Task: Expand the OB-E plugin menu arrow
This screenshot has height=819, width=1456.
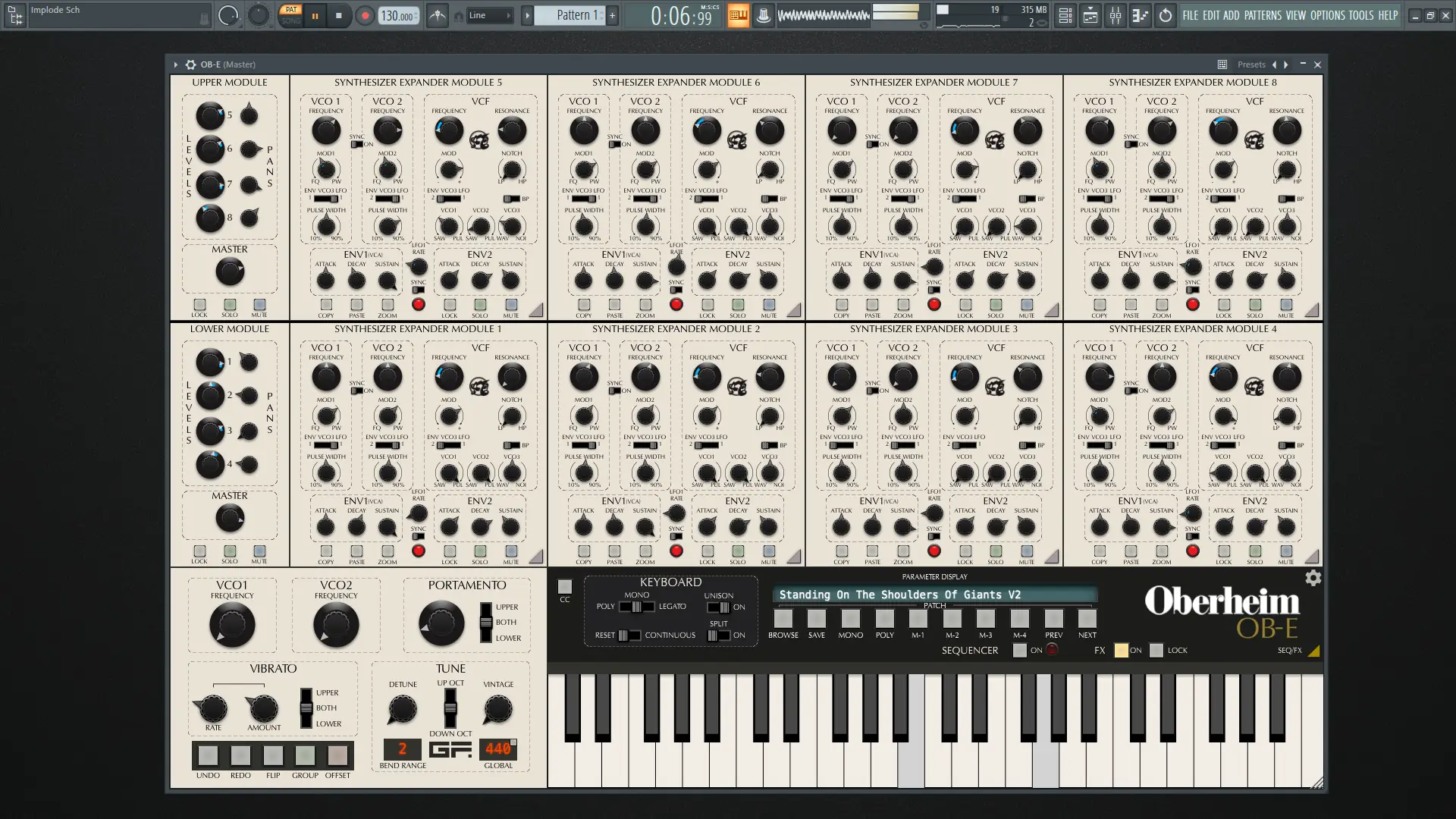Action: 175,64
